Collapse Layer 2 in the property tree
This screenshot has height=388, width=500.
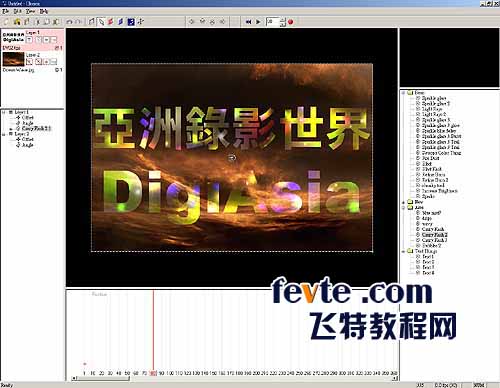[5, 134]
